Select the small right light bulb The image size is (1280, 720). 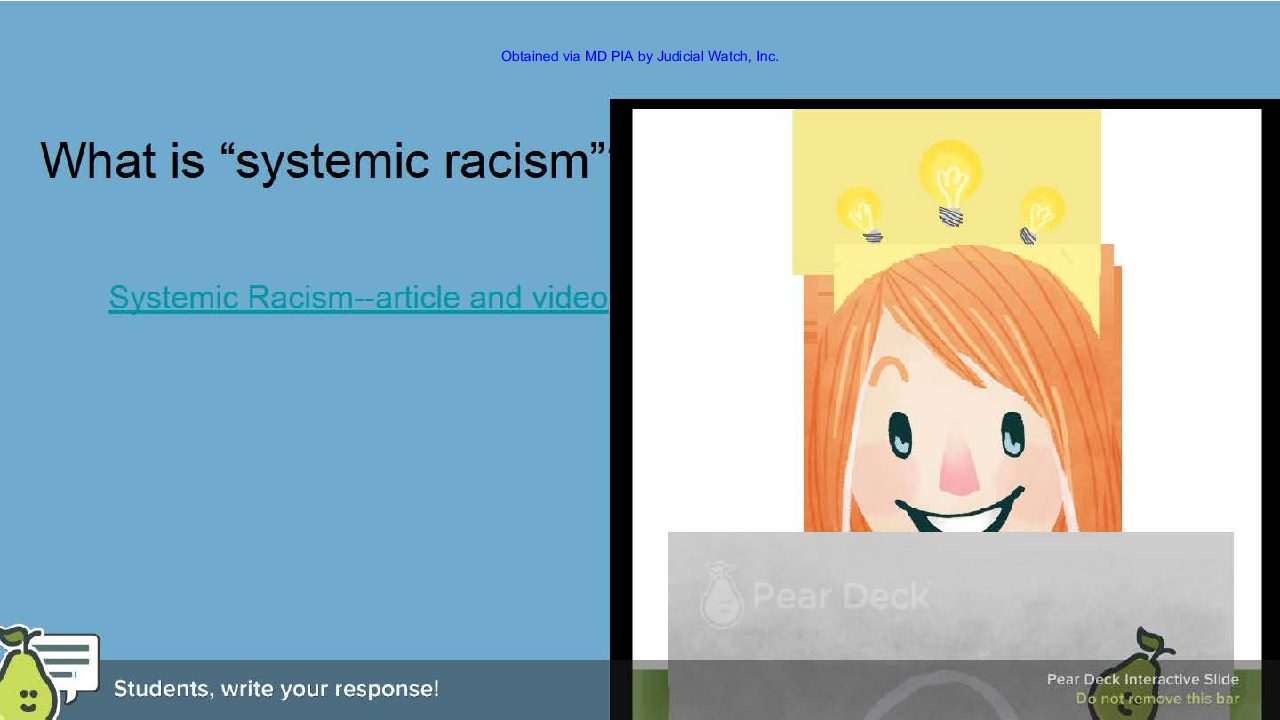coord(1040,213)
